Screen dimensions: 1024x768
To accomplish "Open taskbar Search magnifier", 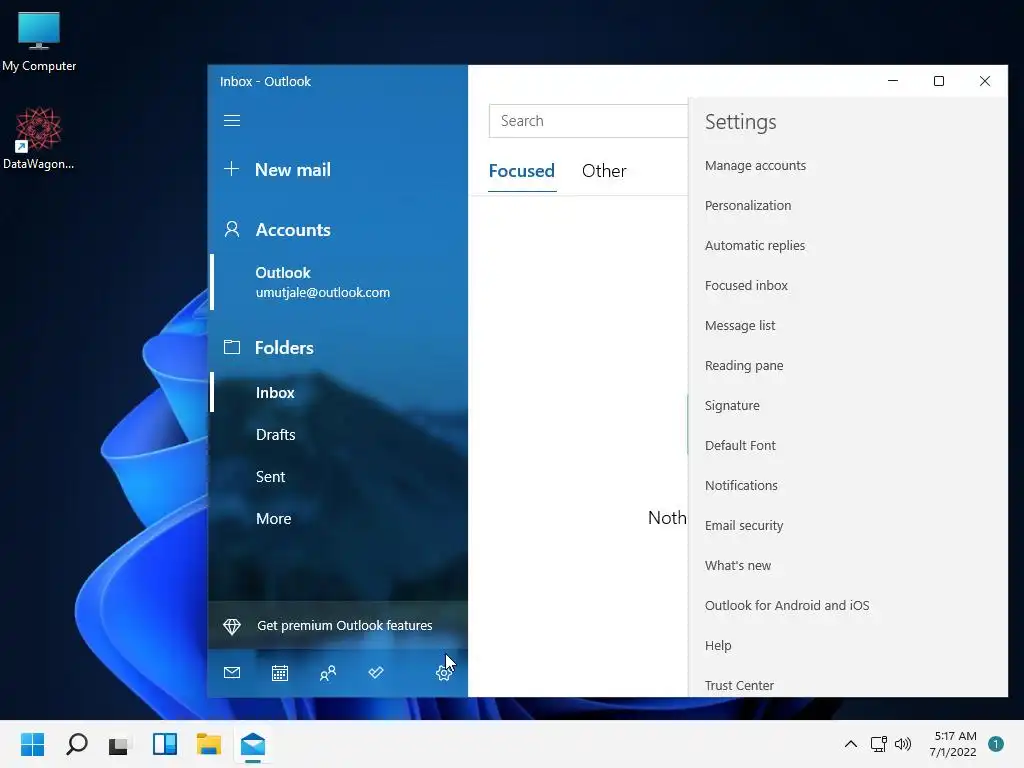I will (x=76, y=744).
